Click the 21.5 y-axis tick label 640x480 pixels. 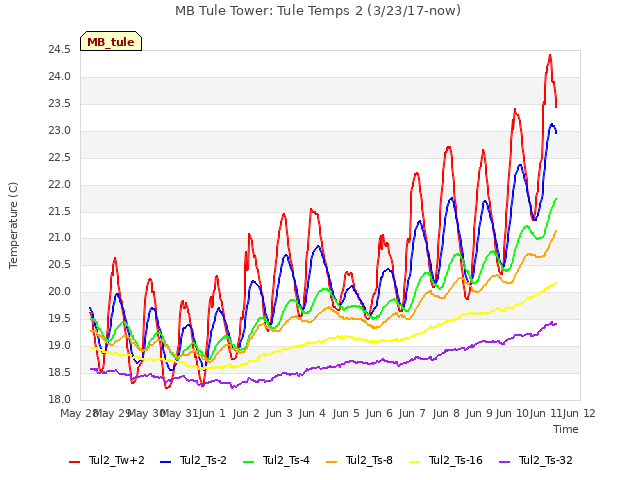click(x=60, y=211)
